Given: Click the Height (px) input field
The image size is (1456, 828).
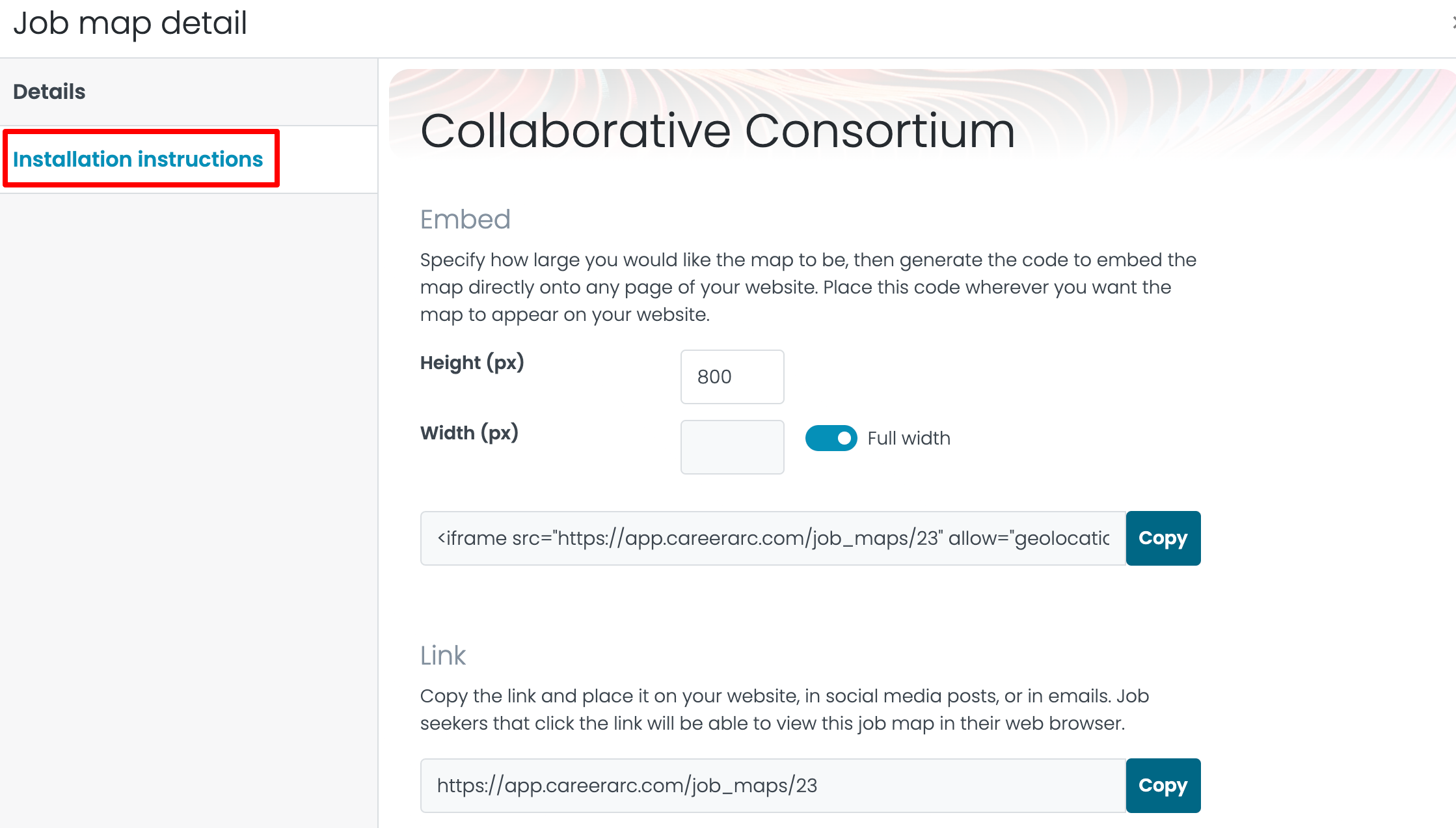Looking at the screenshot, I should tap(732, 377).
